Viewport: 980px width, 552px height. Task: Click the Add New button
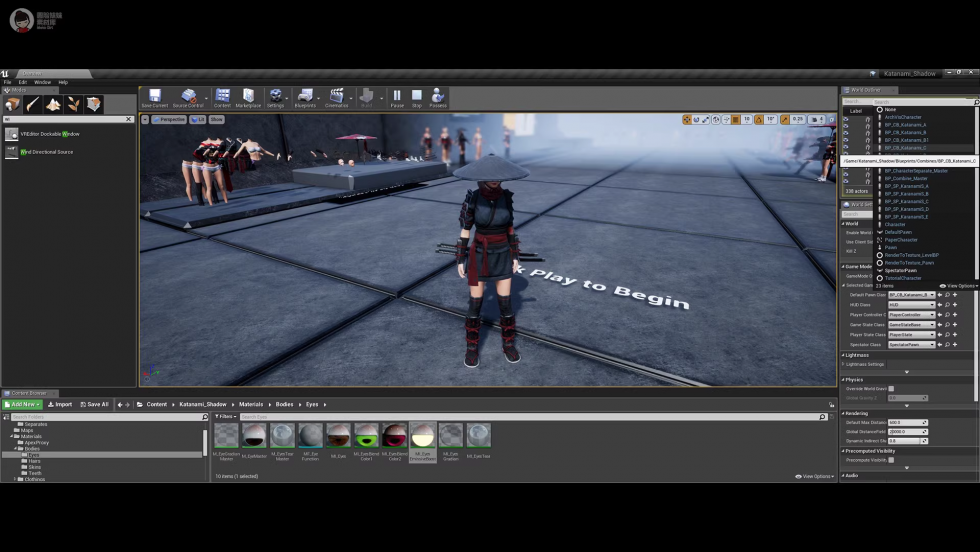[x=22, y=404]
